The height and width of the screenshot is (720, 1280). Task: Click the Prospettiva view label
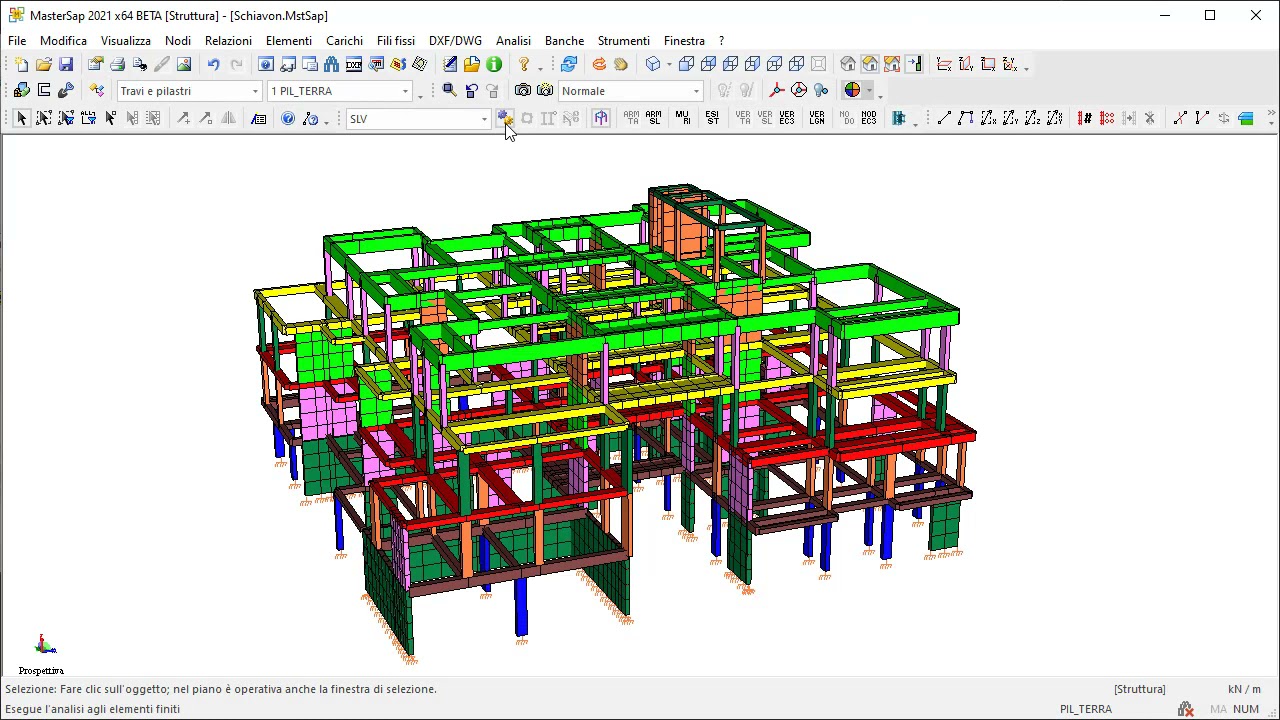[41, 671]
